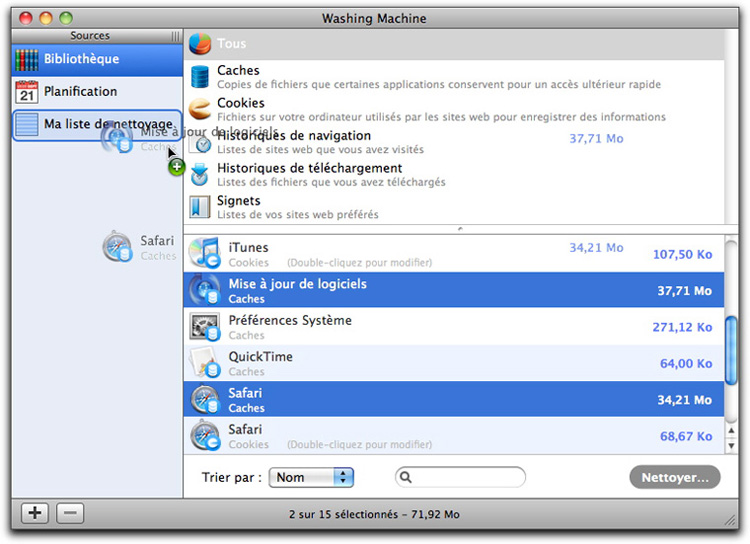Click the window zoom button

point(66,18)
